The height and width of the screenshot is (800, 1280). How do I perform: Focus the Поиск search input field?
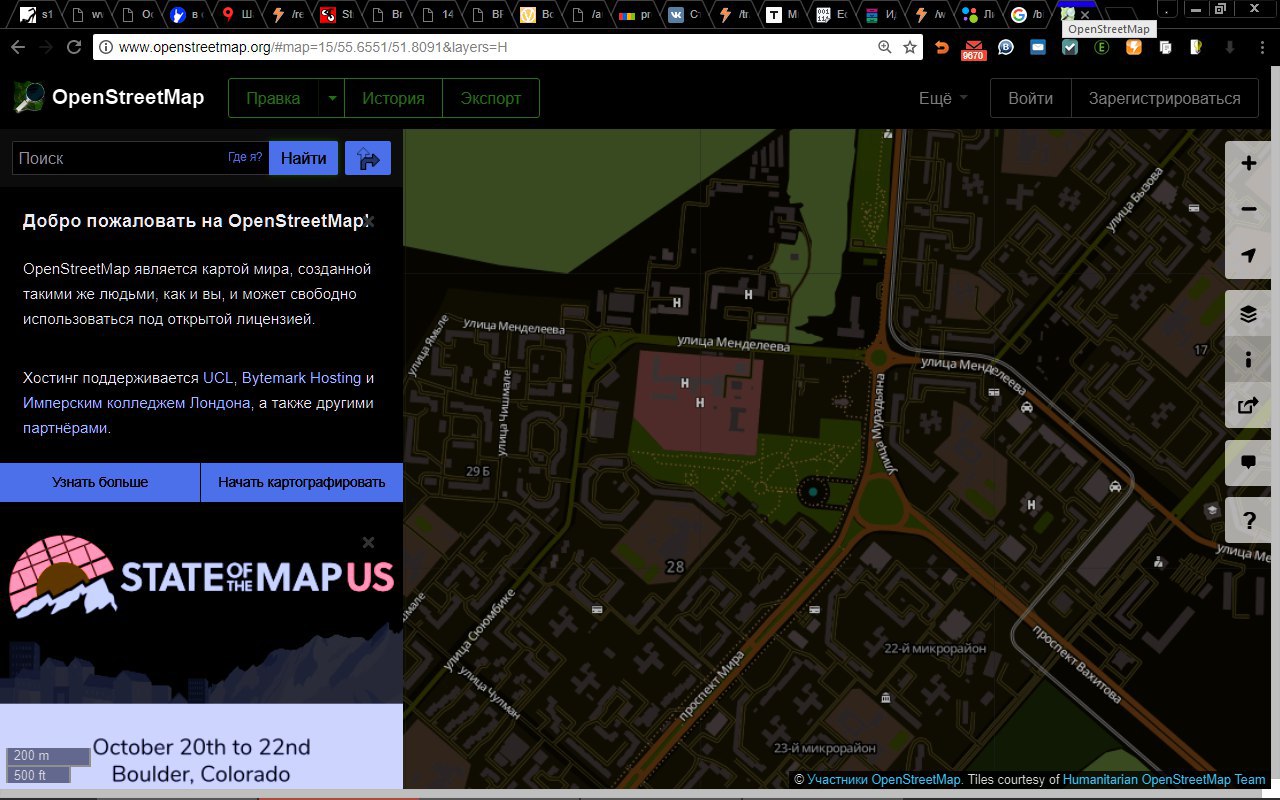[140, 158]
